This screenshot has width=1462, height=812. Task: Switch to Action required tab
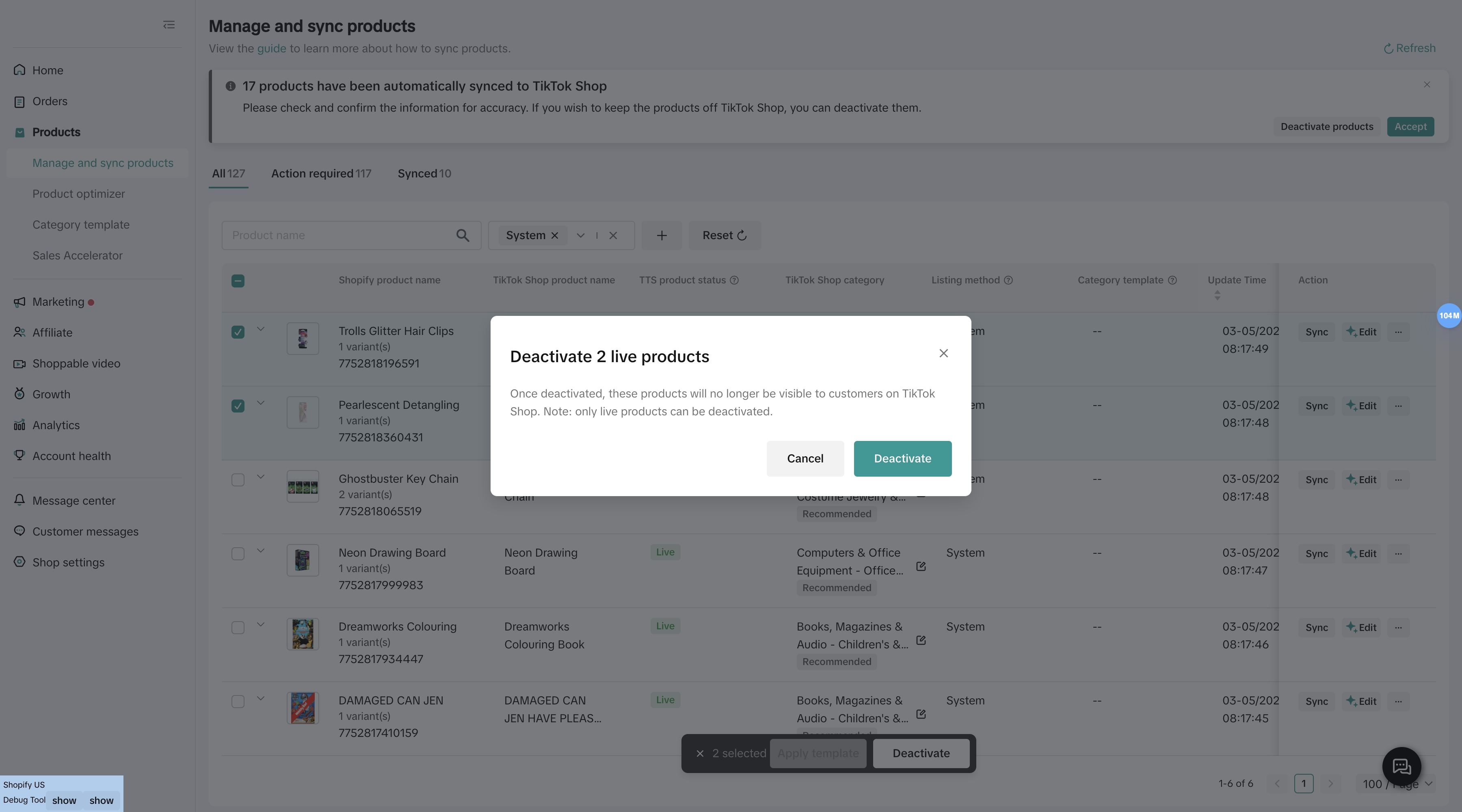tap(321, 174)
